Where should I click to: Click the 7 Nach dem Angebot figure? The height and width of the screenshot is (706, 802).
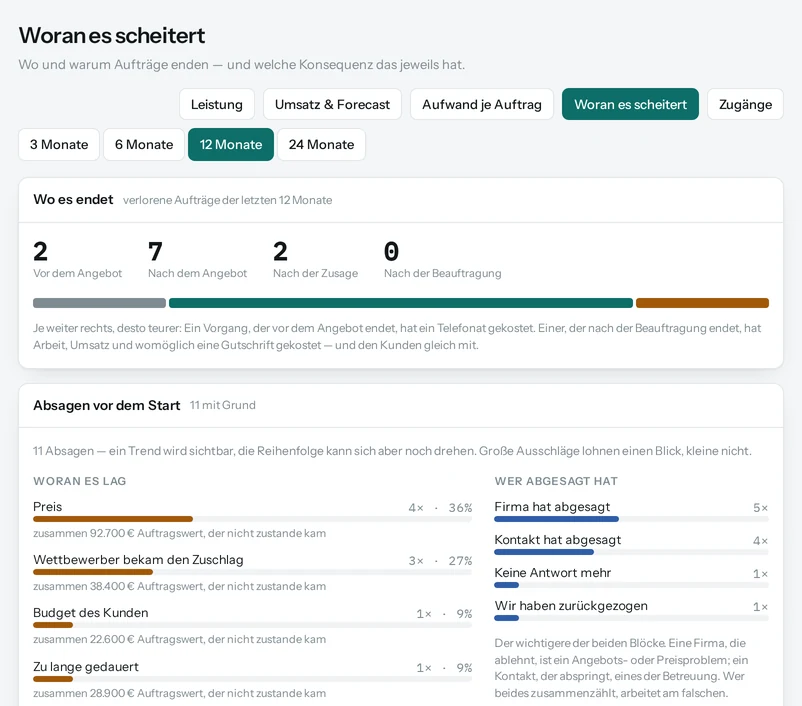click(x=197, y=260)
